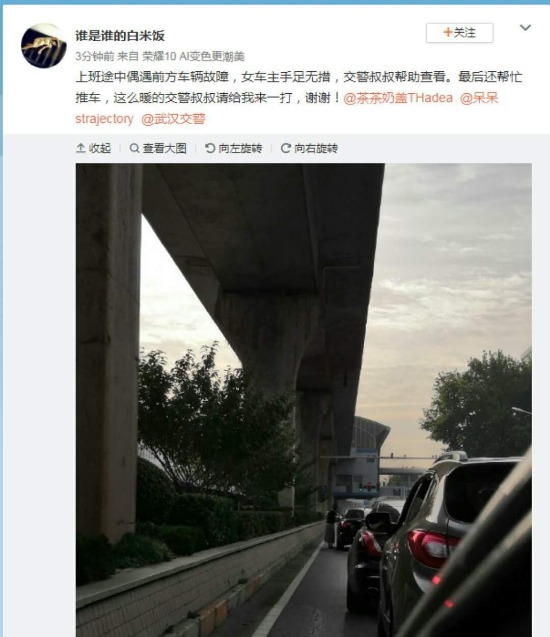Rotate photo right with 向右旋转 text

316,148
